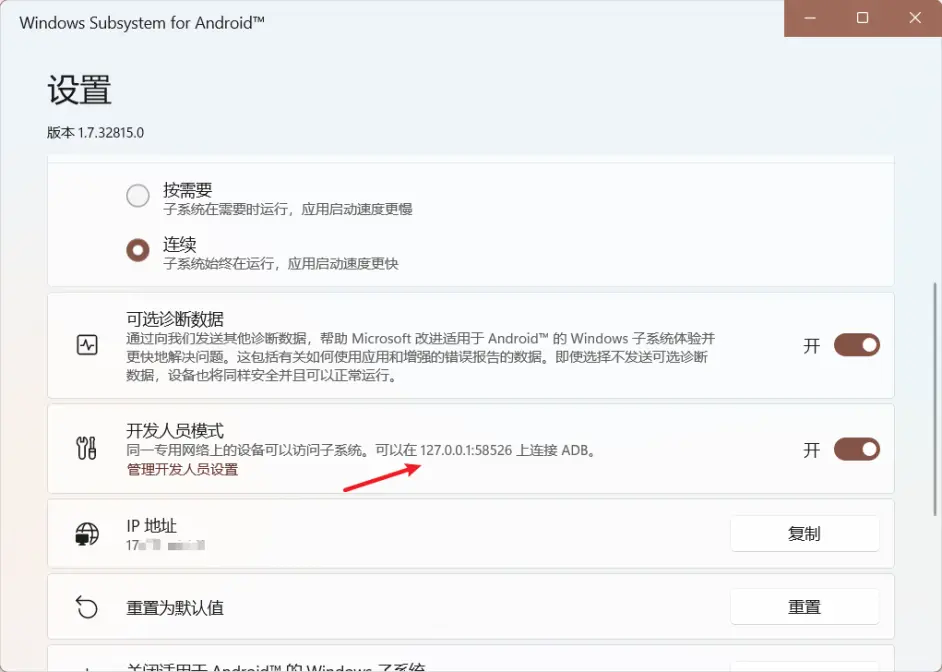Click the 子系统在需要时运行 description text
942x672 pixels.
[x=288, y=210]
